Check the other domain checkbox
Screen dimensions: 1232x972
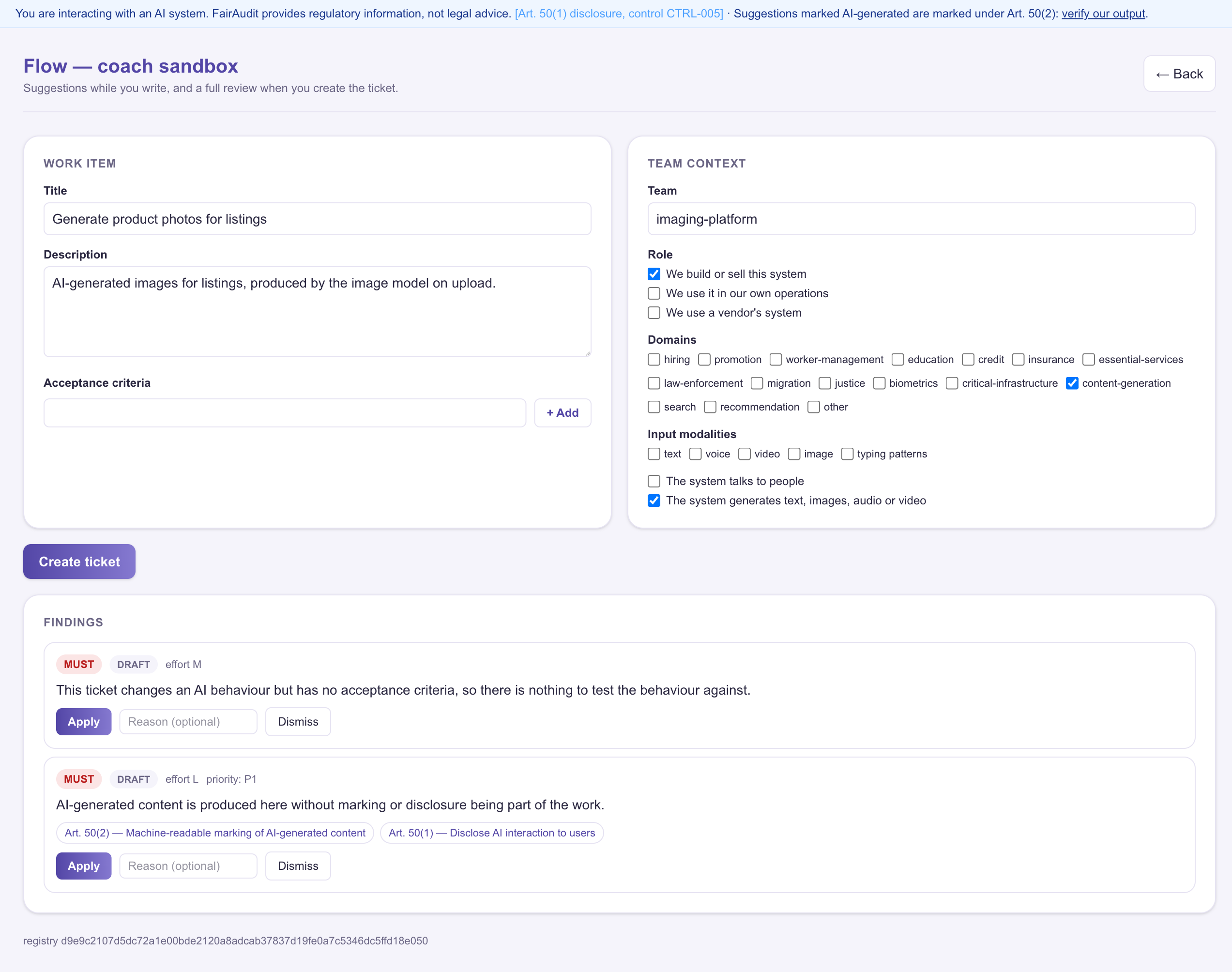coord(814,407)
